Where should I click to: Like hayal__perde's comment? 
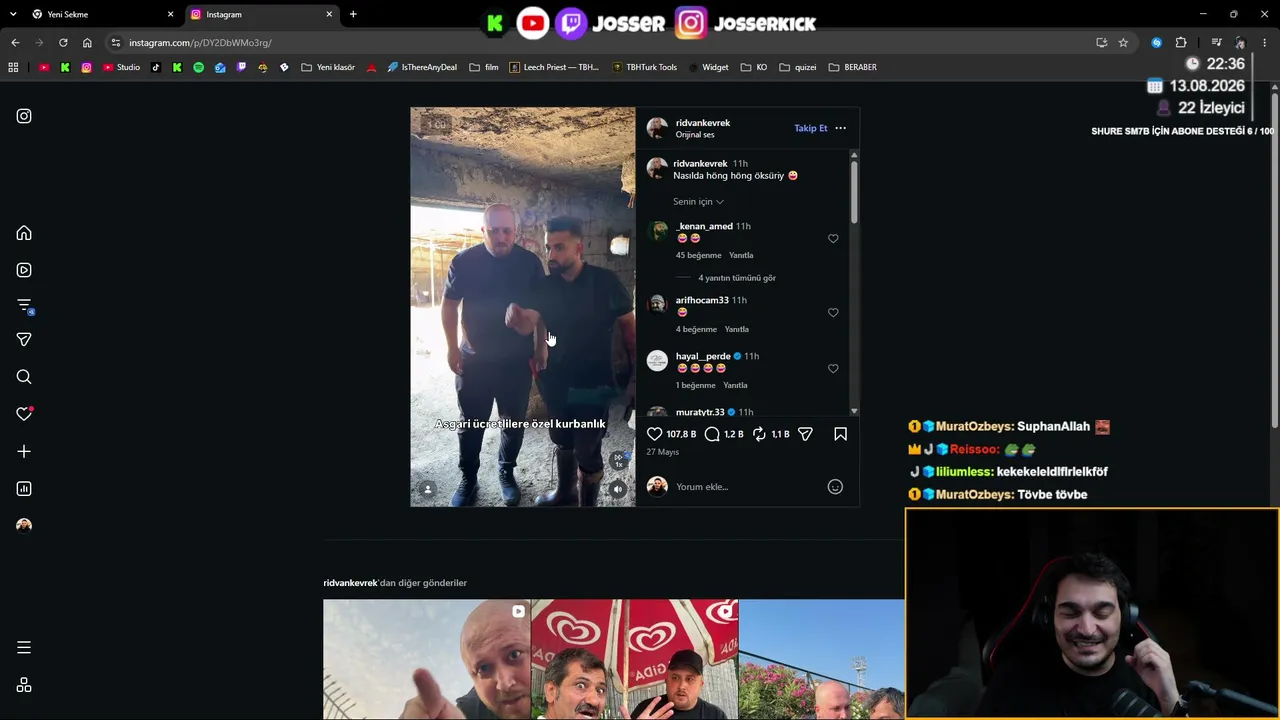pos(833,369)
